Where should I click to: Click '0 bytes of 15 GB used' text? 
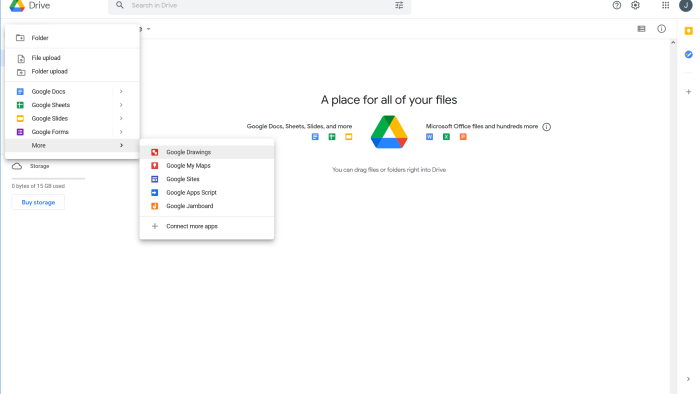(38, 186)
